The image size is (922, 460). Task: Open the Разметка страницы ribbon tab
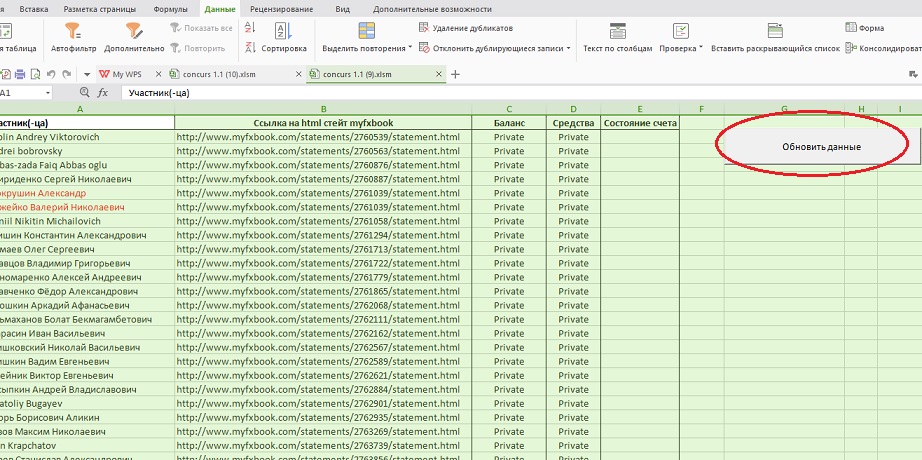click(x=99, y=9)
